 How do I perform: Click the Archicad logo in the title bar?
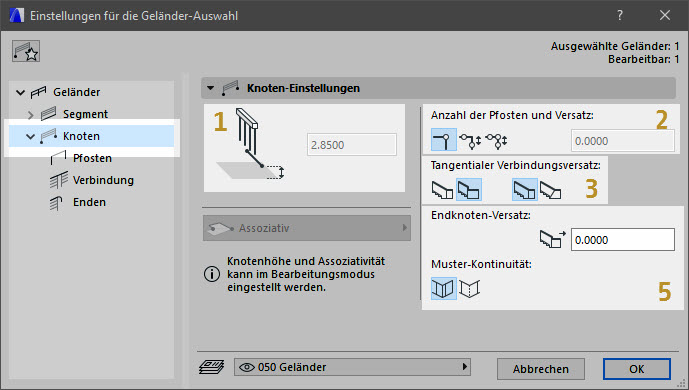(x=17, y=15)
